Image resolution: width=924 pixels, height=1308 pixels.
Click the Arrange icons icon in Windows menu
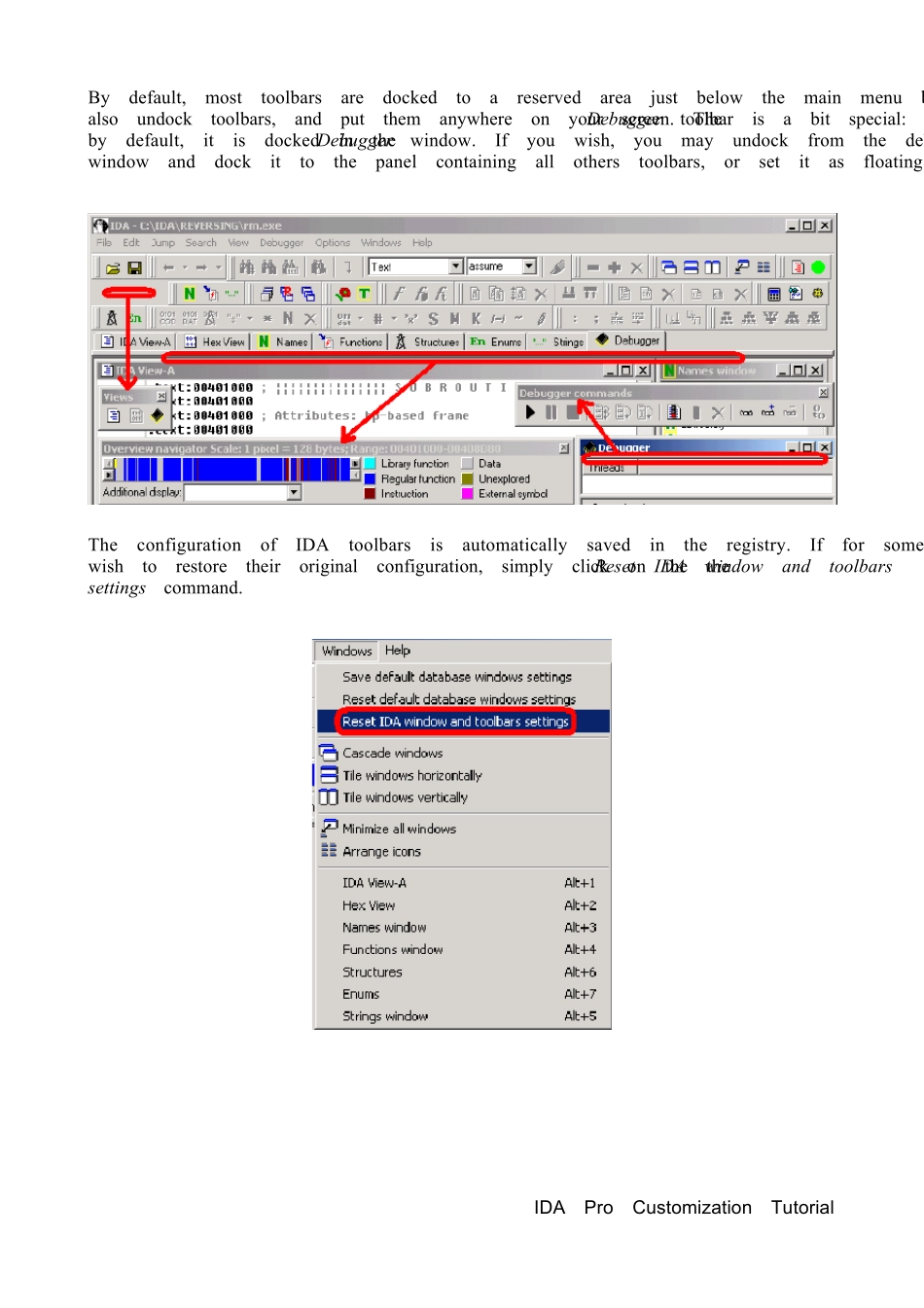click(x=329, y=850)
